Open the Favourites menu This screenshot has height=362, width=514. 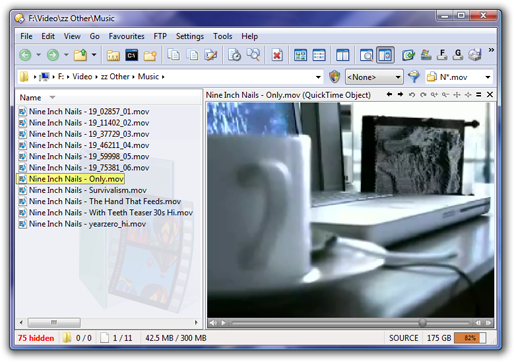pos(126,36)
